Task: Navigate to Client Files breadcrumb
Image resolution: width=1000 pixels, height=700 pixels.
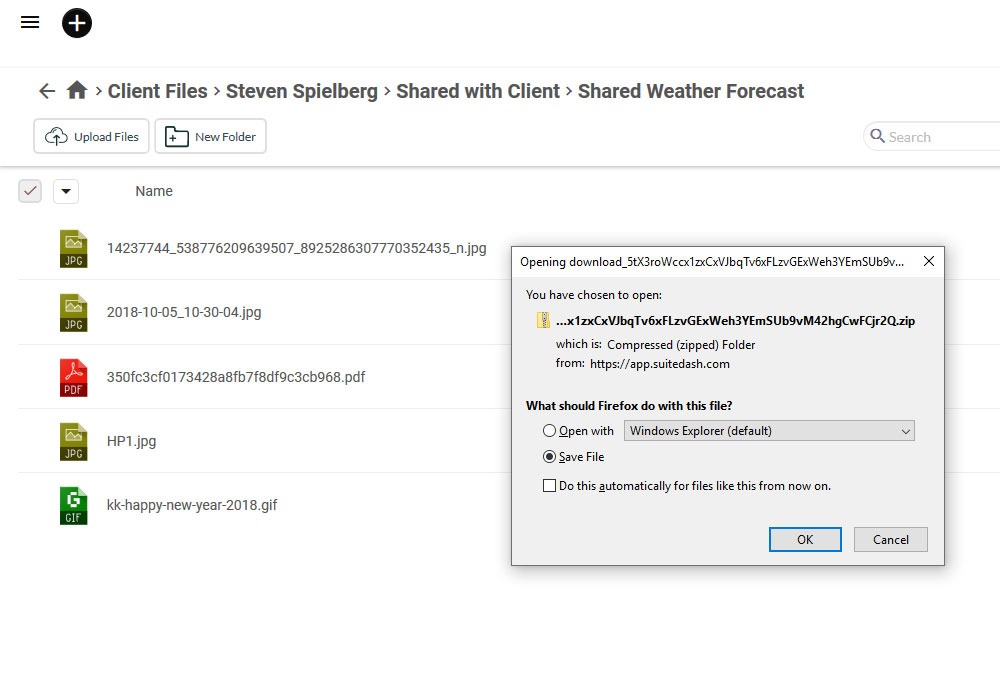Action: pos(158,91)
